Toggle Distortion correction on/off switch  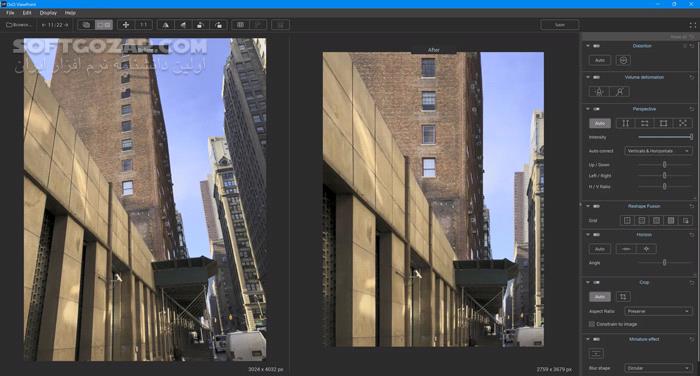[x=596, y=46]
